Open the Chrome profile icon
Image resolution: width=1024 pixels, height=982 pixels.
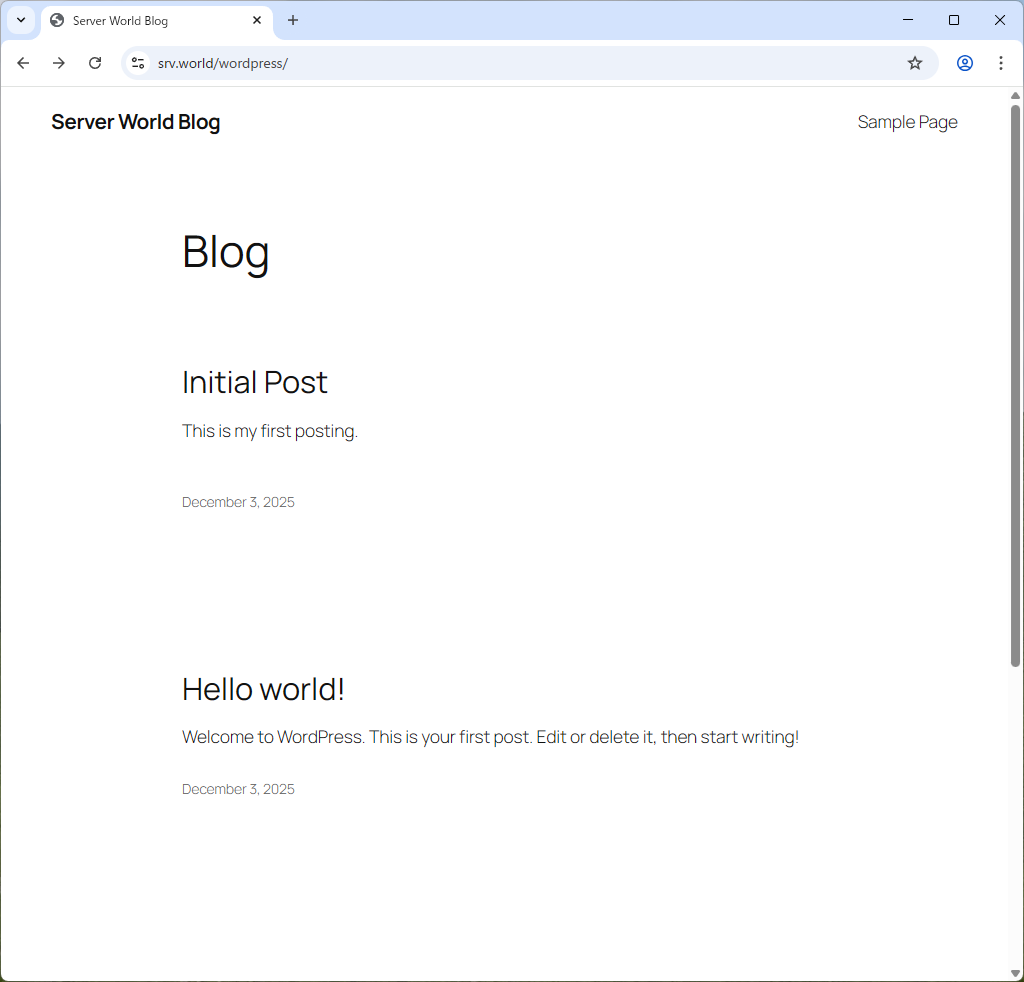click(x=964, y=63)
